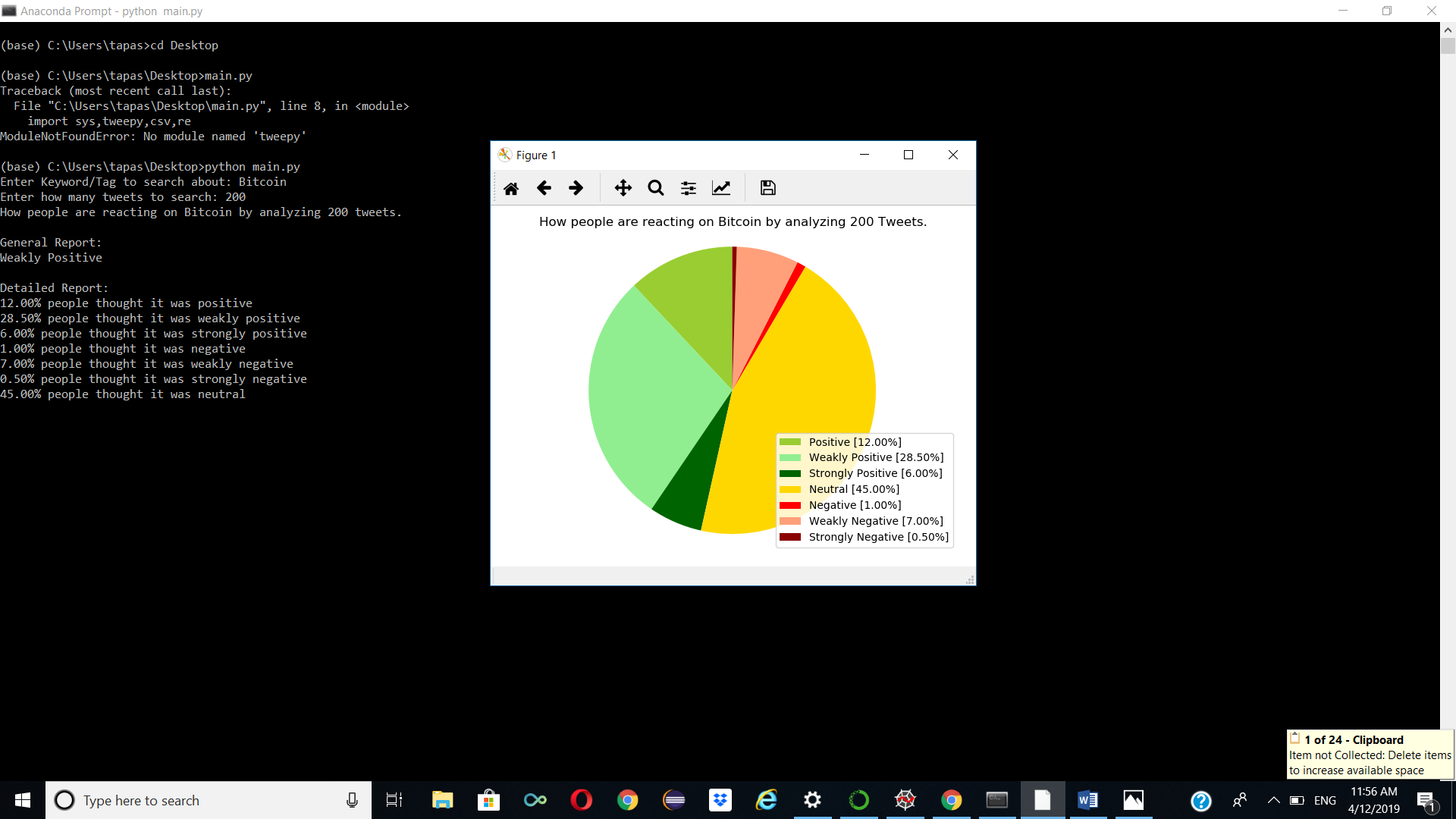Click the Neutral yellow legend swatch

pyautogui.click(x=790, y=489)
